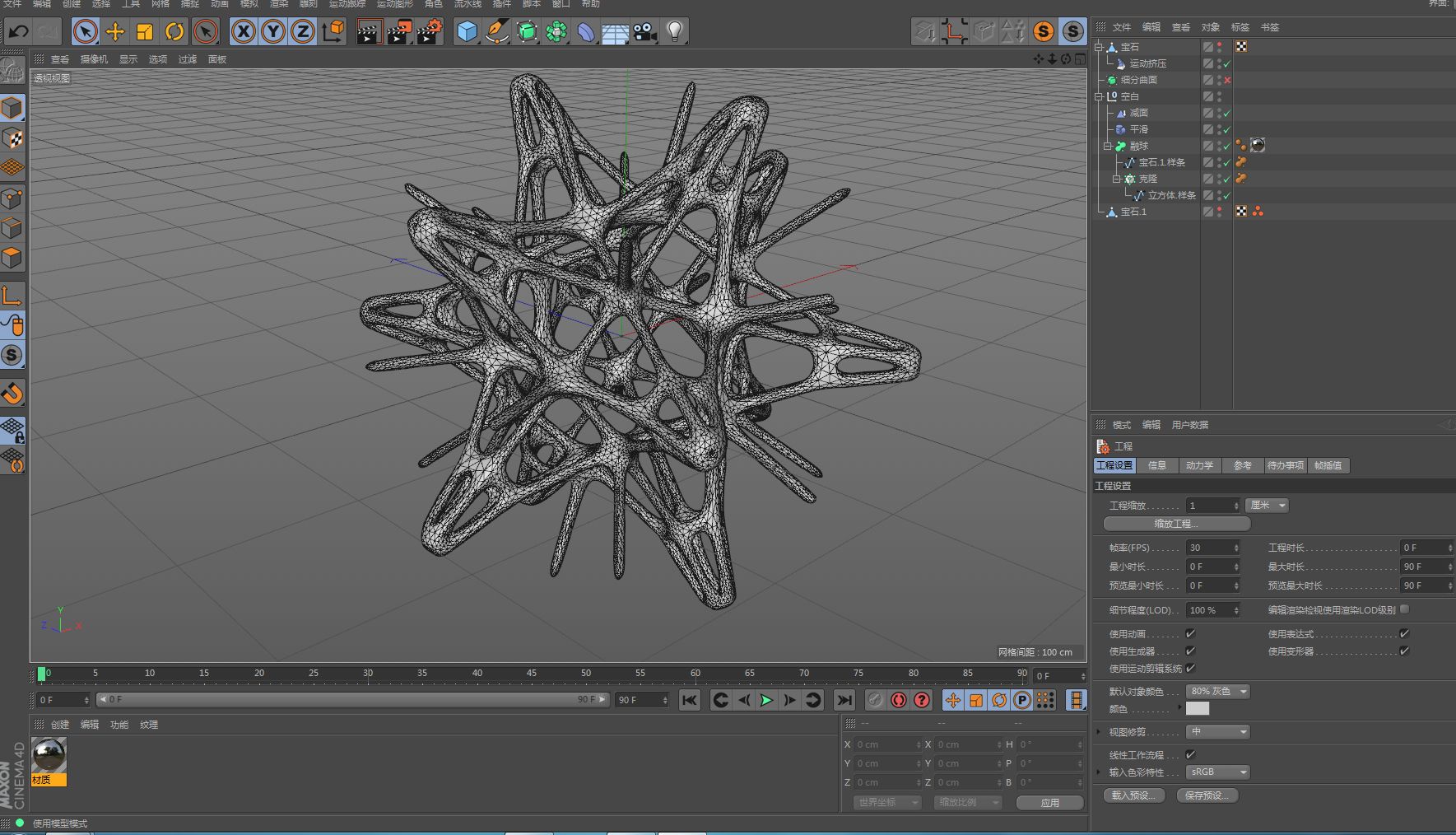Toggle the X axis lock
Viewport: 1456px width, 835px height.
[243, 32]
